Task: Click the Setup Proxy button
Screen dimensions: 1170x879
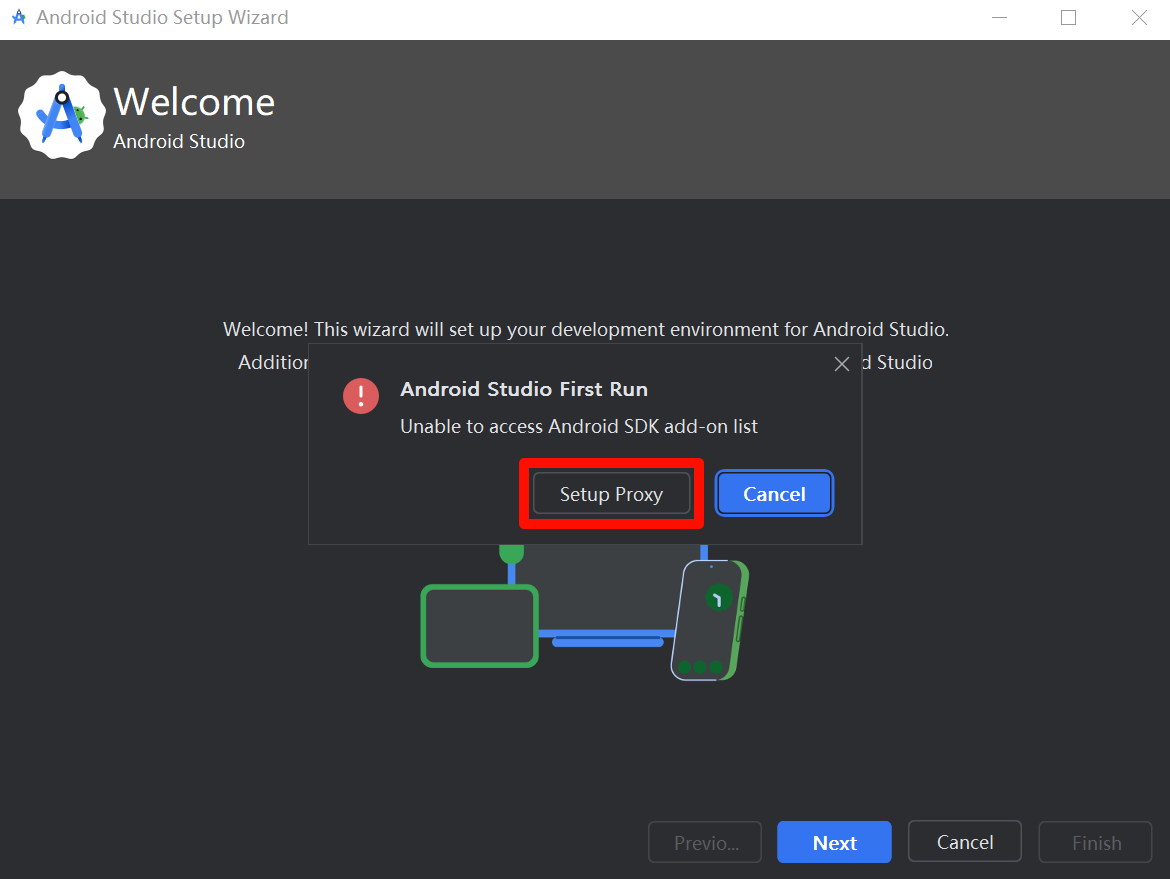Action: coord(609,494)
